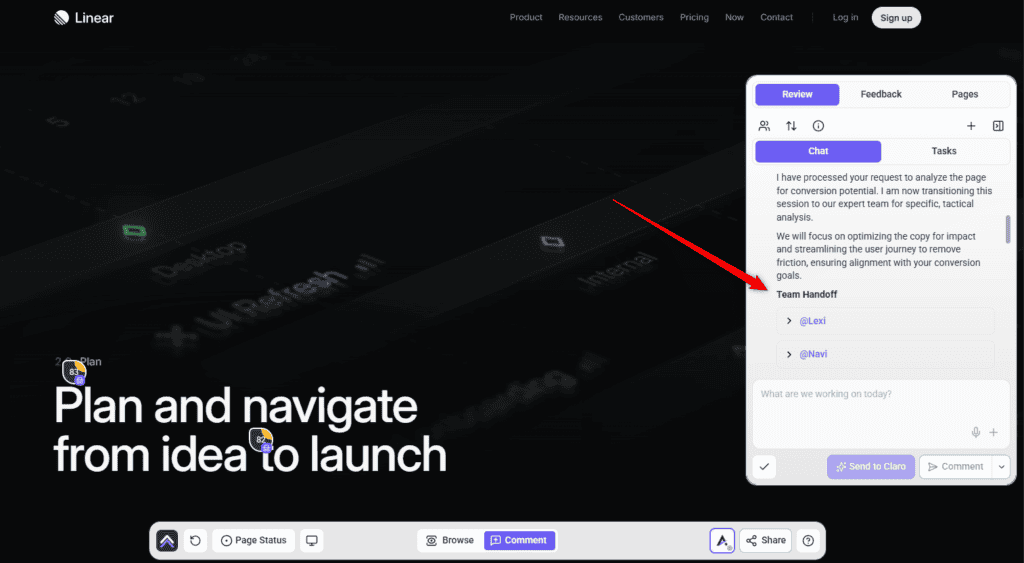Select the Tasks tab

[944, 152]
